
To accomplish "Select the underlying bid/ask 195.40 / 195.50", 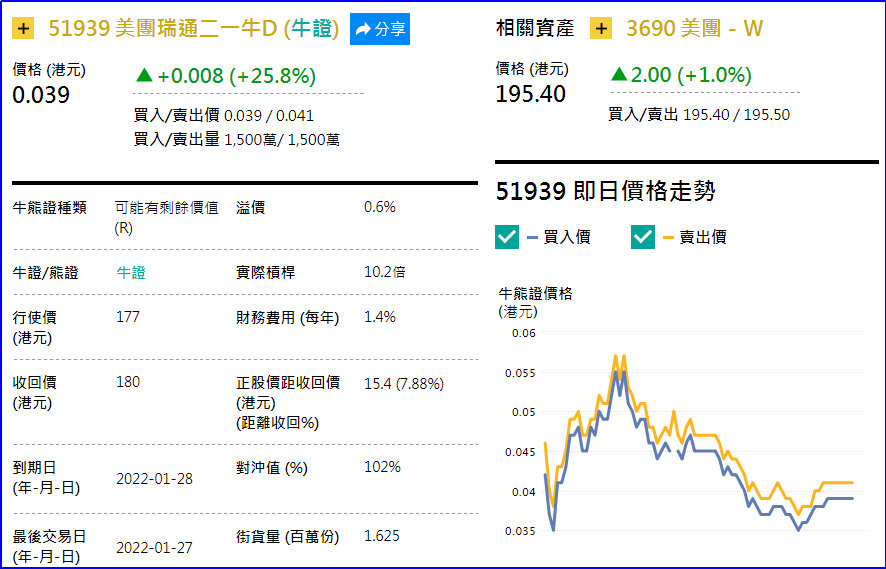I will (x=736, y=115).
